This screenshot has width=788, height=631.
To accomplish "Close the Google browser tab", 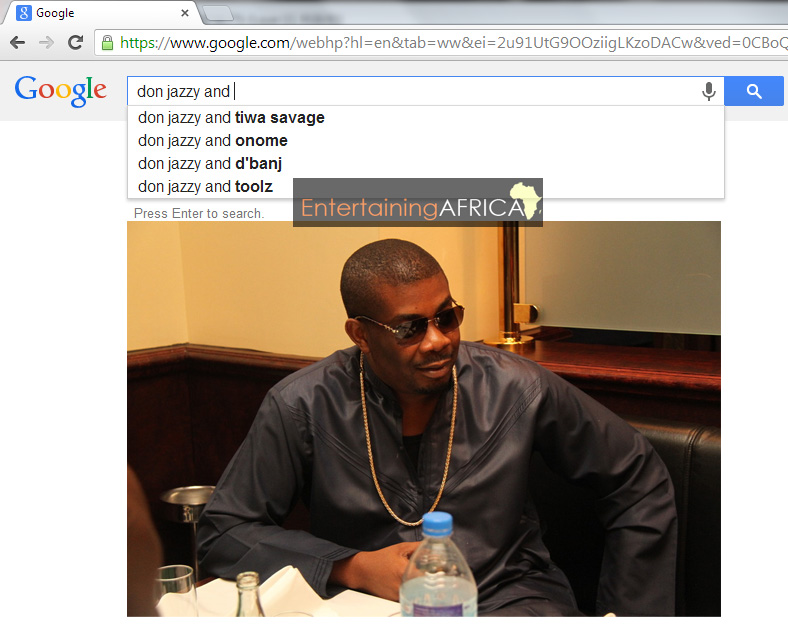I will tap(185, 13).
